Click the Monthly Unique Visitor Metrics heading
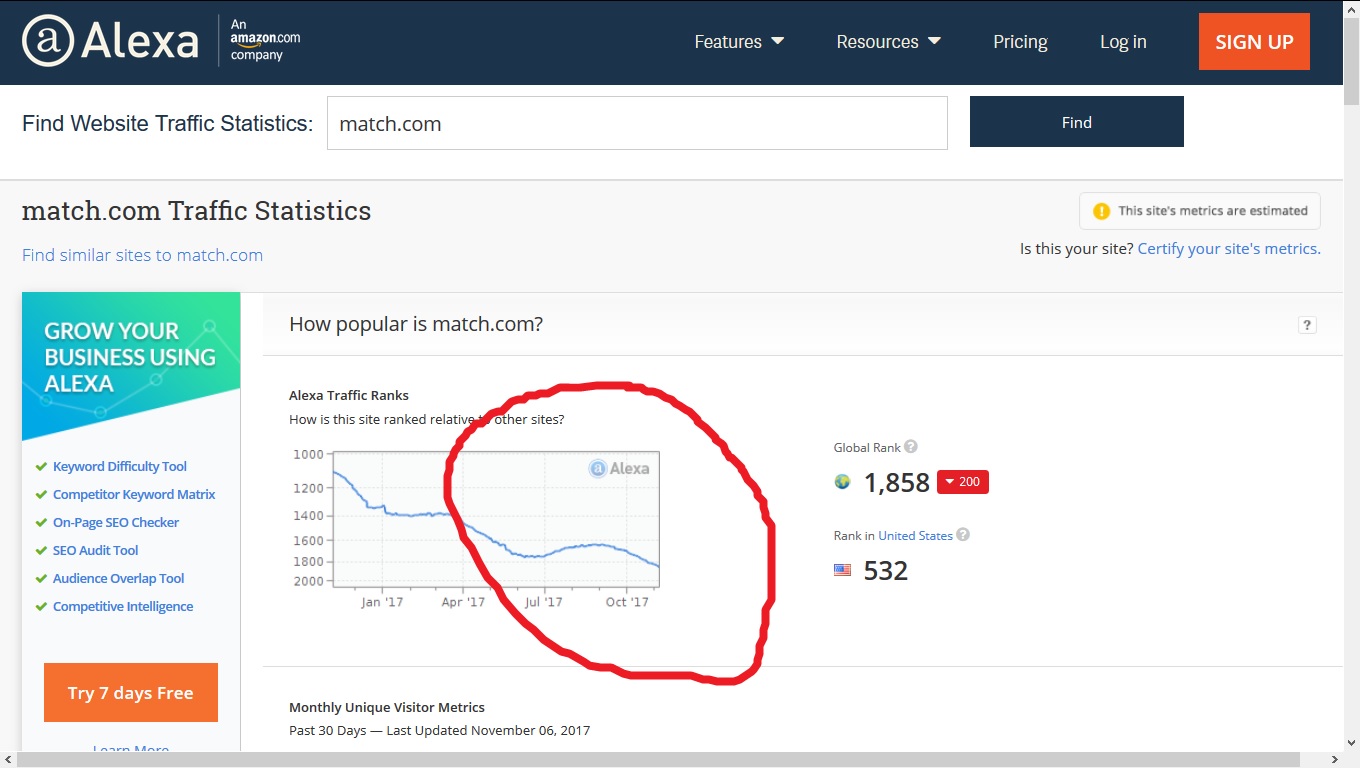The width and height of the screenshot is (1360, 768). [x=387, y=707]
